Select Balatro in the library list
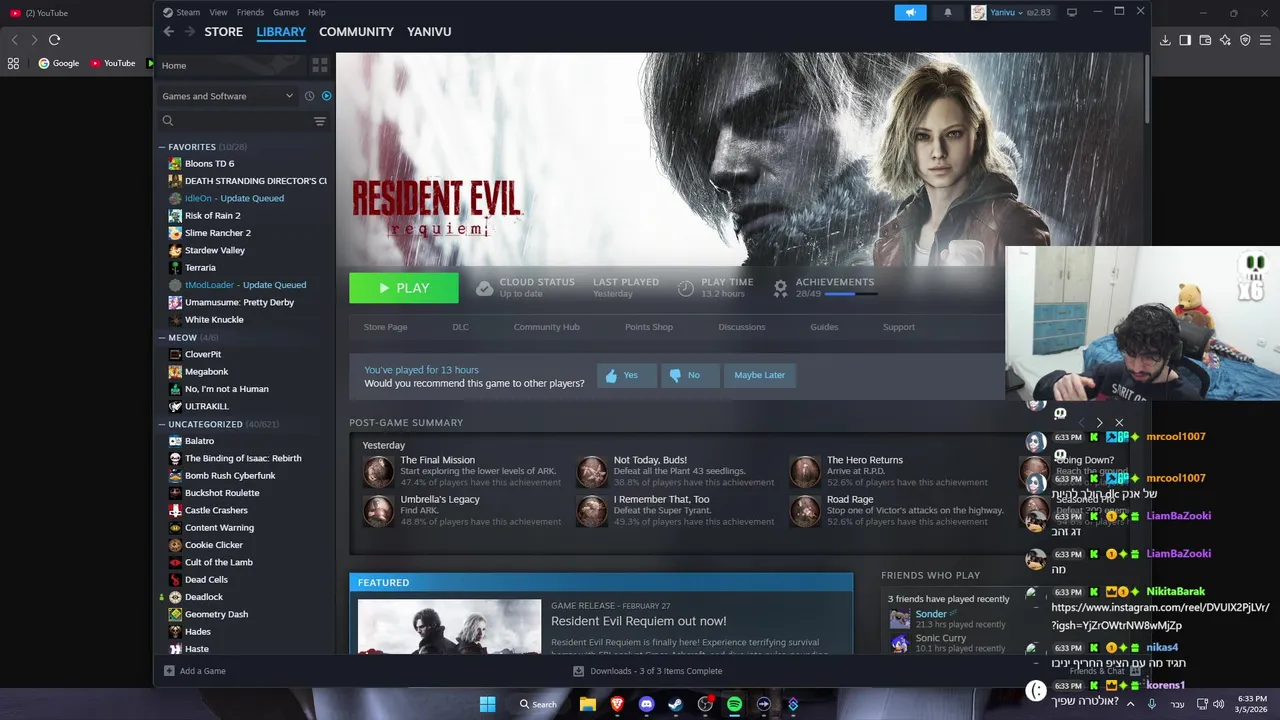This screenshot has width=1280, height=720. click(x=199, y=441)
